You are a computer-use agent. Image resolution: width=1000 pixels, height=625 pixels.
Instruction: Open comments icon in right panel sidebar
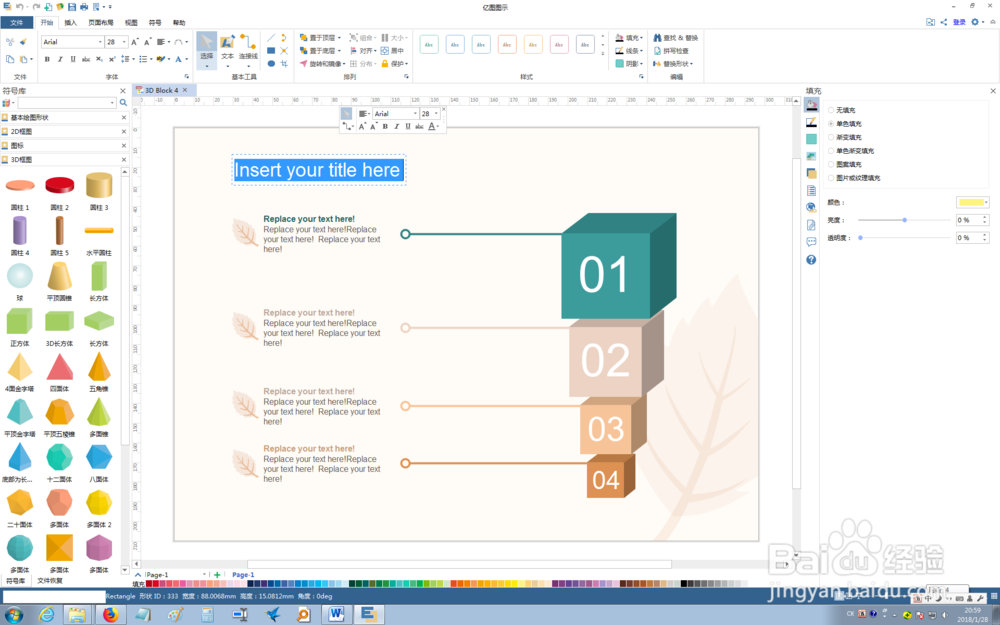click(x=811, y=242)
